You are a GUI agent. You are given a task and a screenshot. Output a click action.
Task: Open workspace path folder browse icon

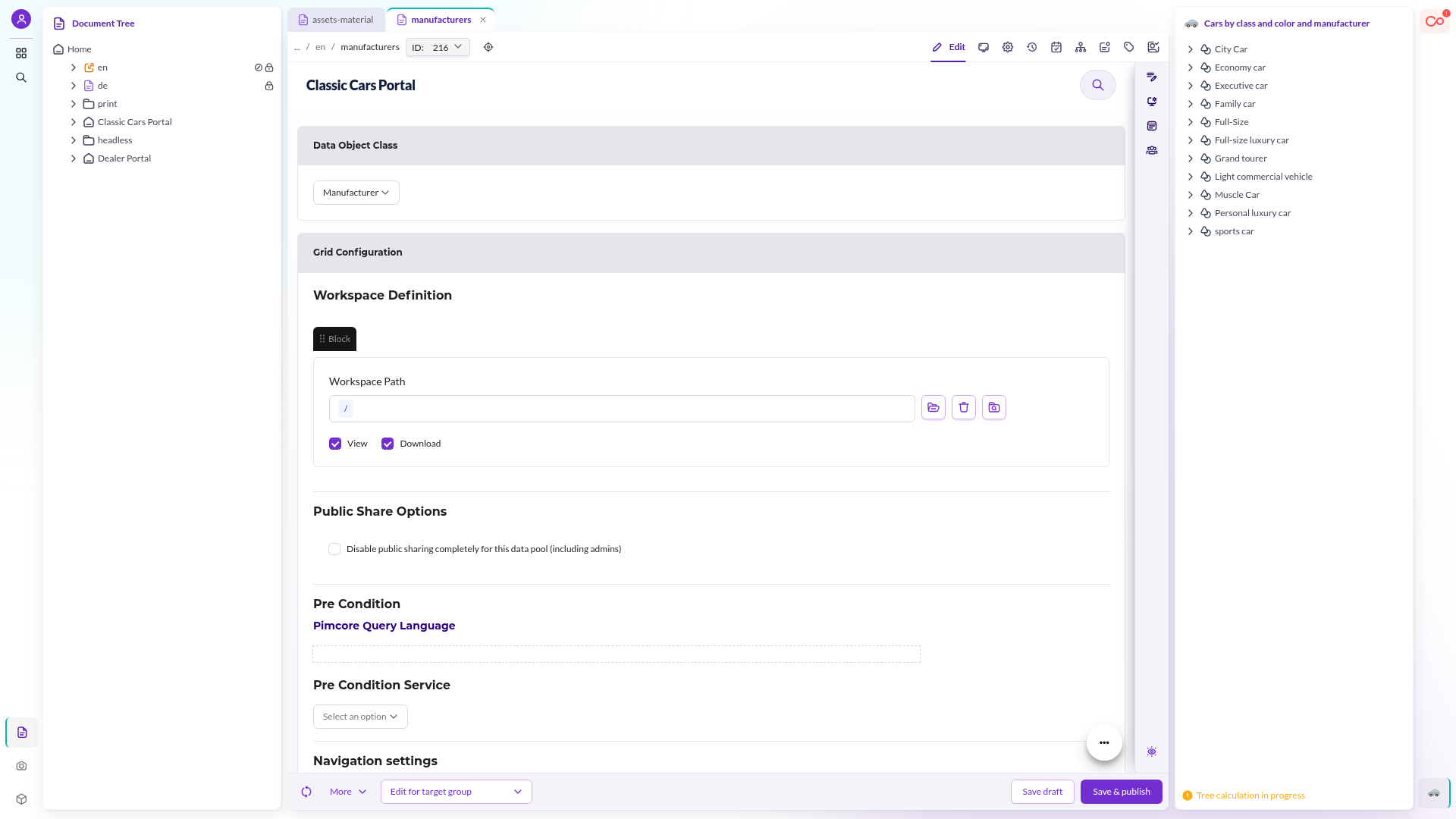[x=934, y=407]
